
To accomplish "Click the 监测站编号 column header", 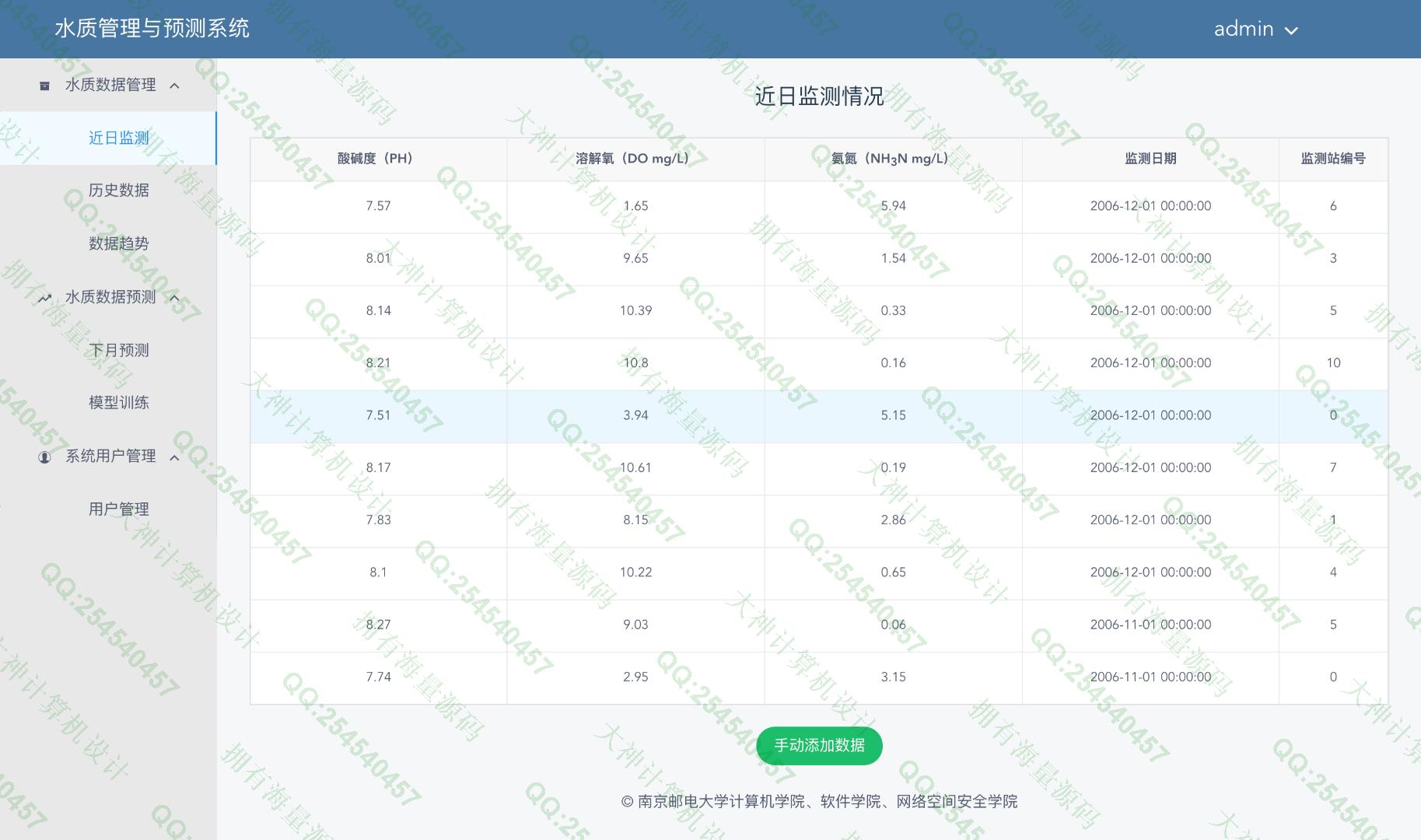I will [1333, 159].
